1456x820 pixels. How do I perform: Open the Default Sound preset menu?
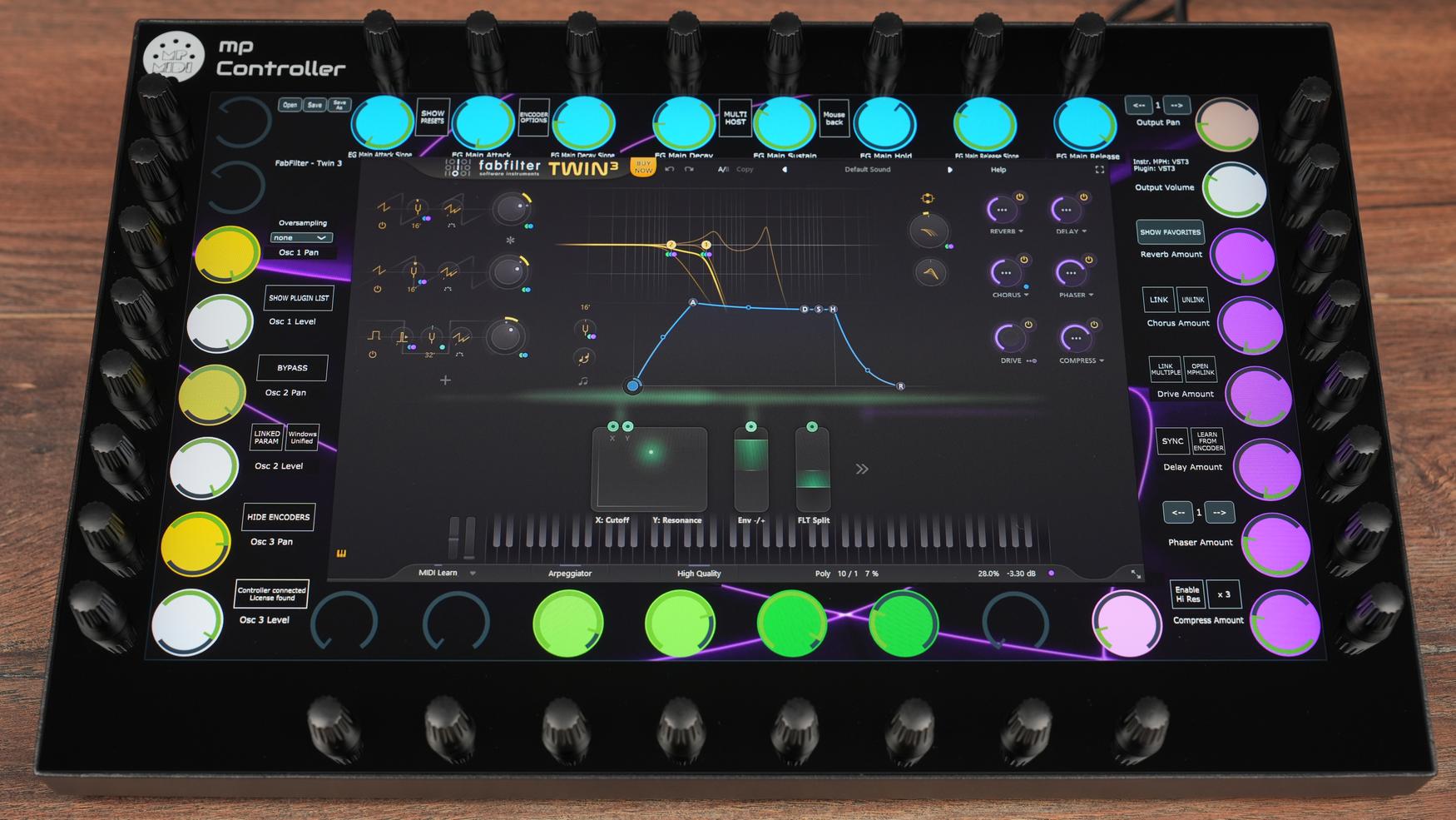point(867,170)
